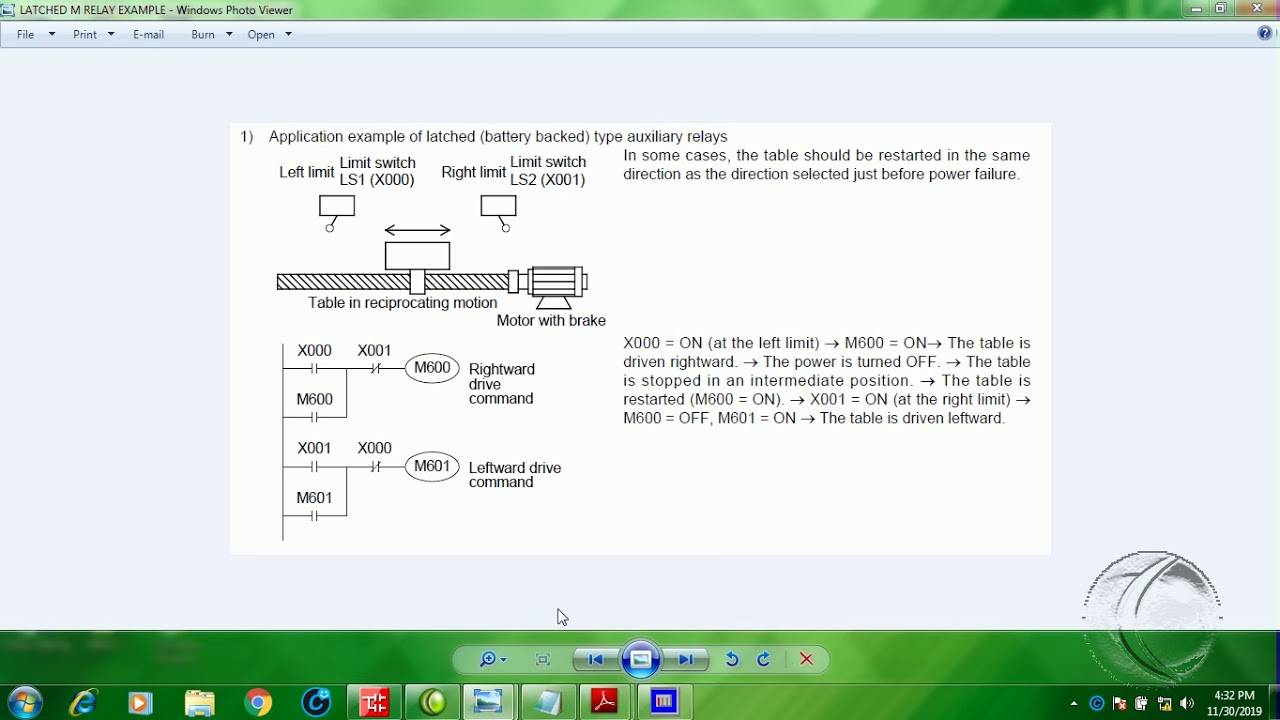Rotate image clockwise

click(x=764, y=659)
